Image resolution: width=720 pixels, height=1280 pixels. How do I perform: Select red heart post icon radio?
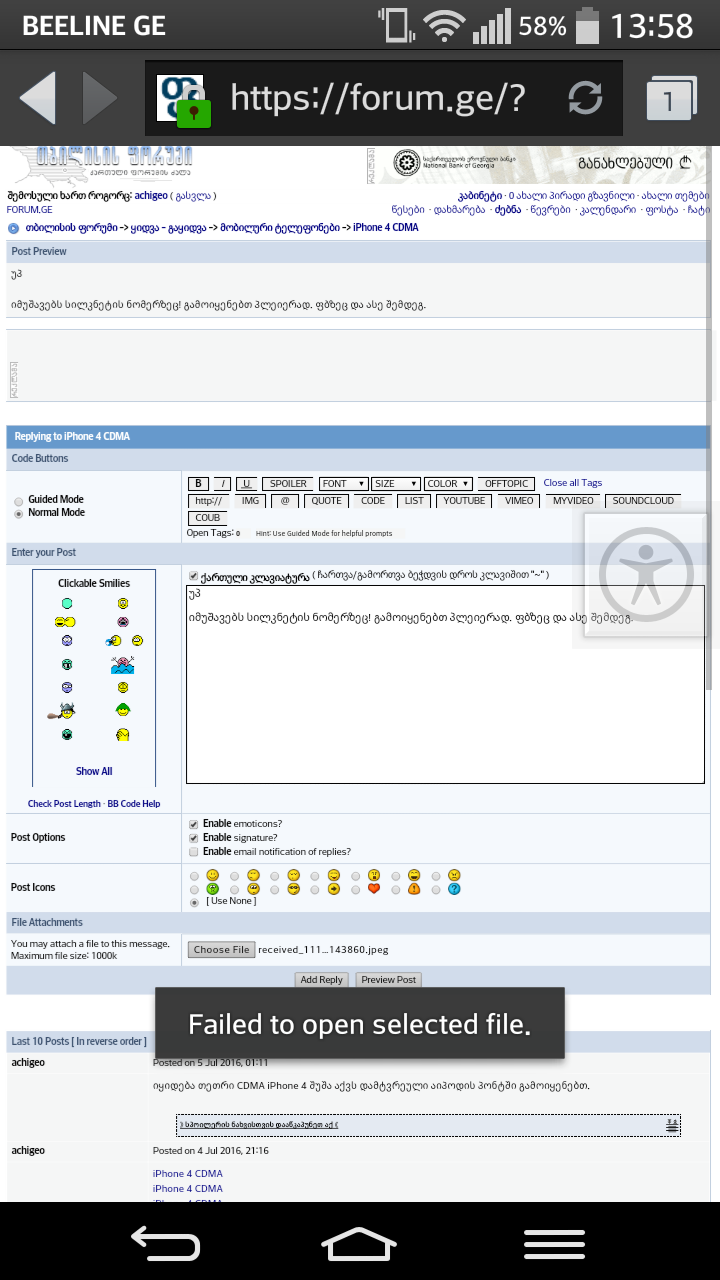[355, 889]
